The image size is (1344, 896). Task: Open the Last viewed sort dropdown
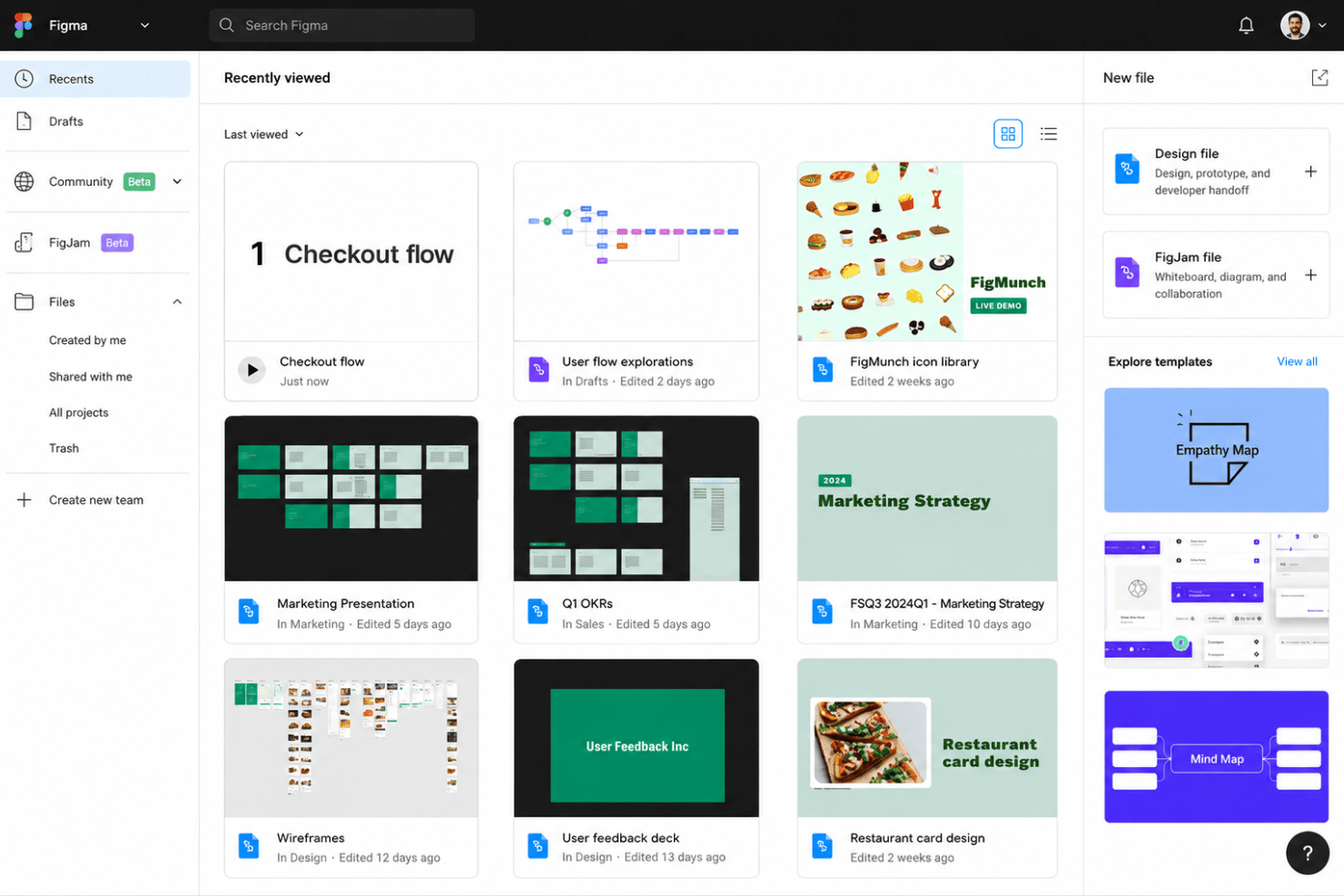point(263,134)
